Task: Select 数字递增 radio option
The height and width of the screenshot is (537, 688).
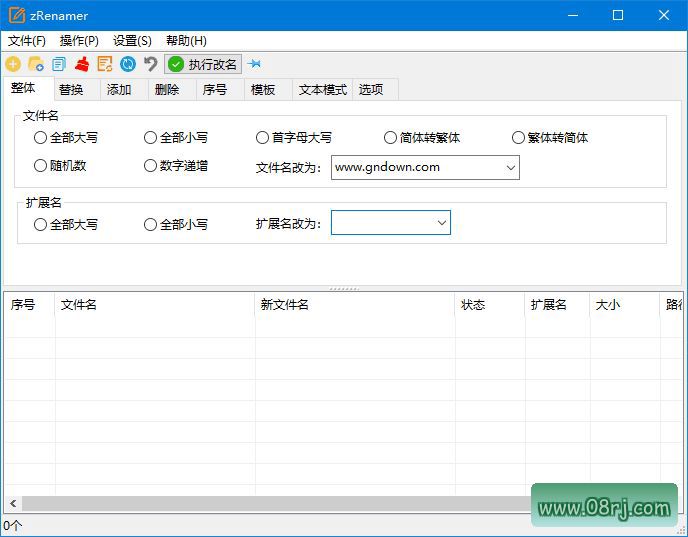Action: [176, 166]
